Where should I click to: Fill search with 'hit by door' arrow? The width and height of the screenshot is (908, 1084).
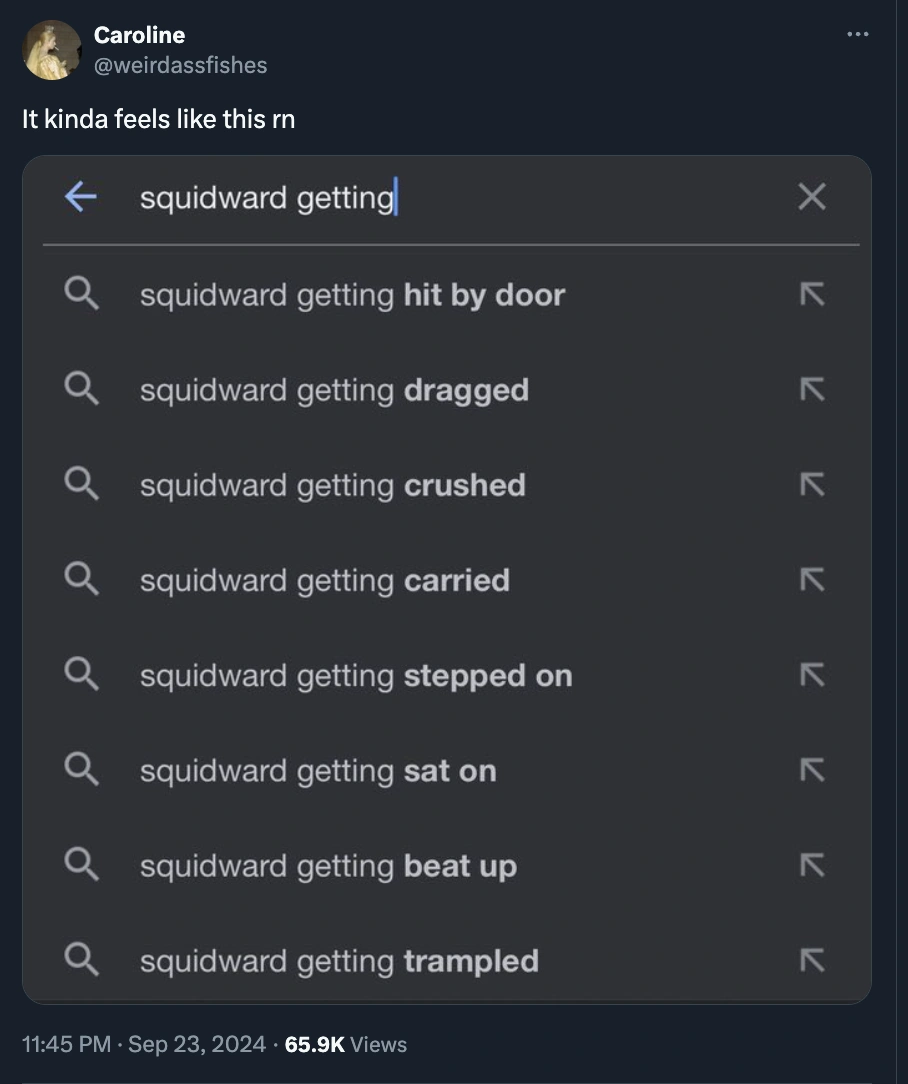(812, 294)
